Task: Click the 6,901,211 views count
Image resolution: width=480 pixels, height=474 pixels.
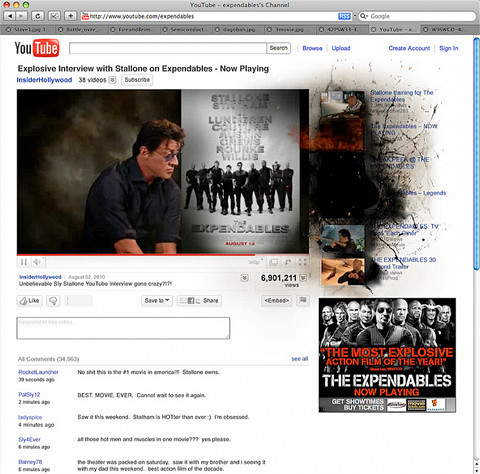Action: coord(279,278)
